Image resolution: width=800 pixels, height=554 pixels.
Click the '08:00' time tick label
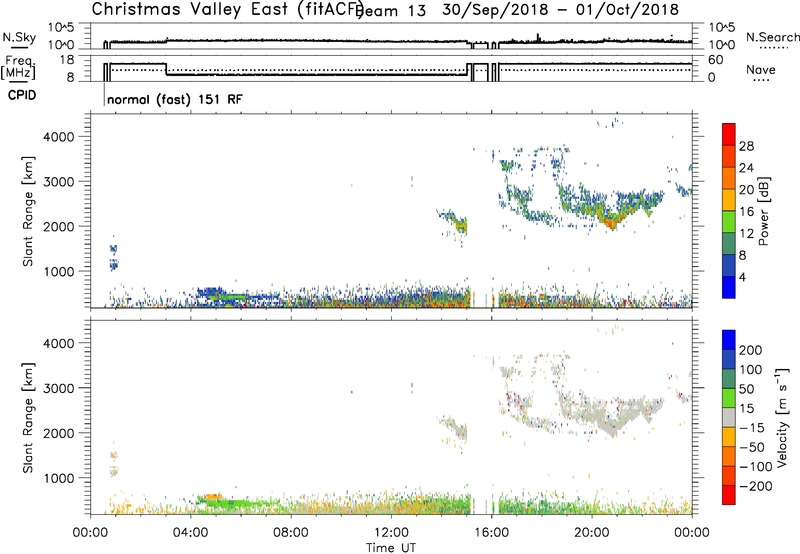(290, 533)
